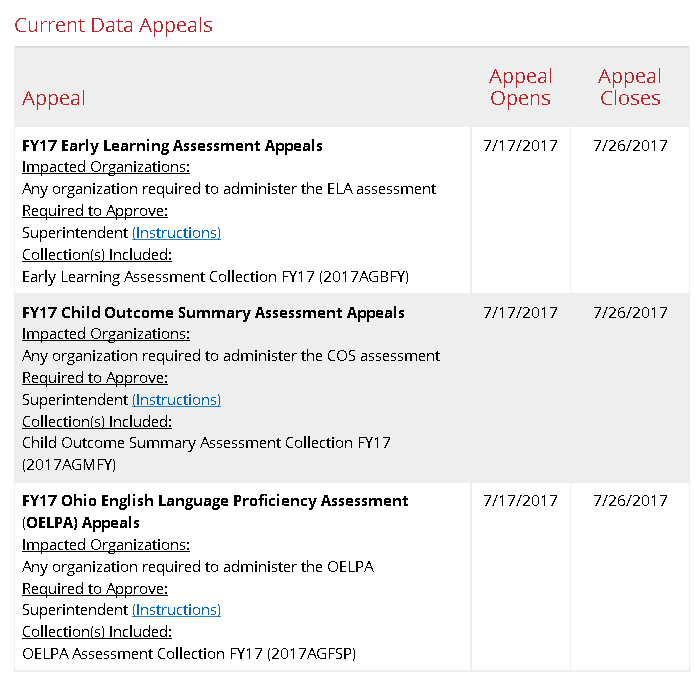Click FY17 Ohio English Language Proficiency Assessment title
The image size is (695, 676).
(215, 501)
